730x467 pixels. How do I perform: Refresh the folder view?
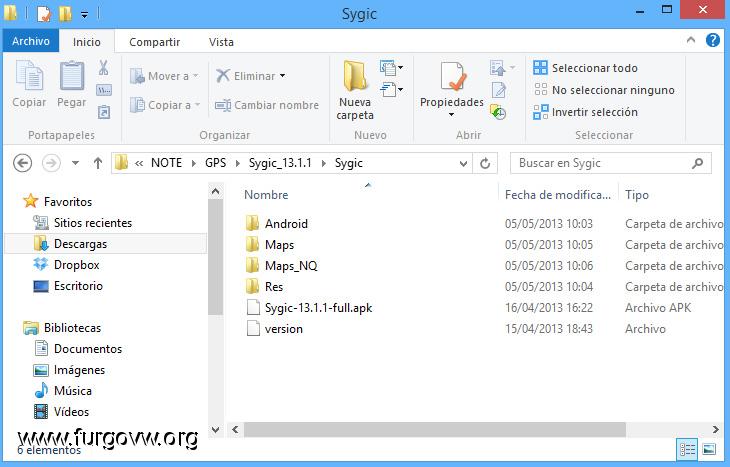(485, 163)
